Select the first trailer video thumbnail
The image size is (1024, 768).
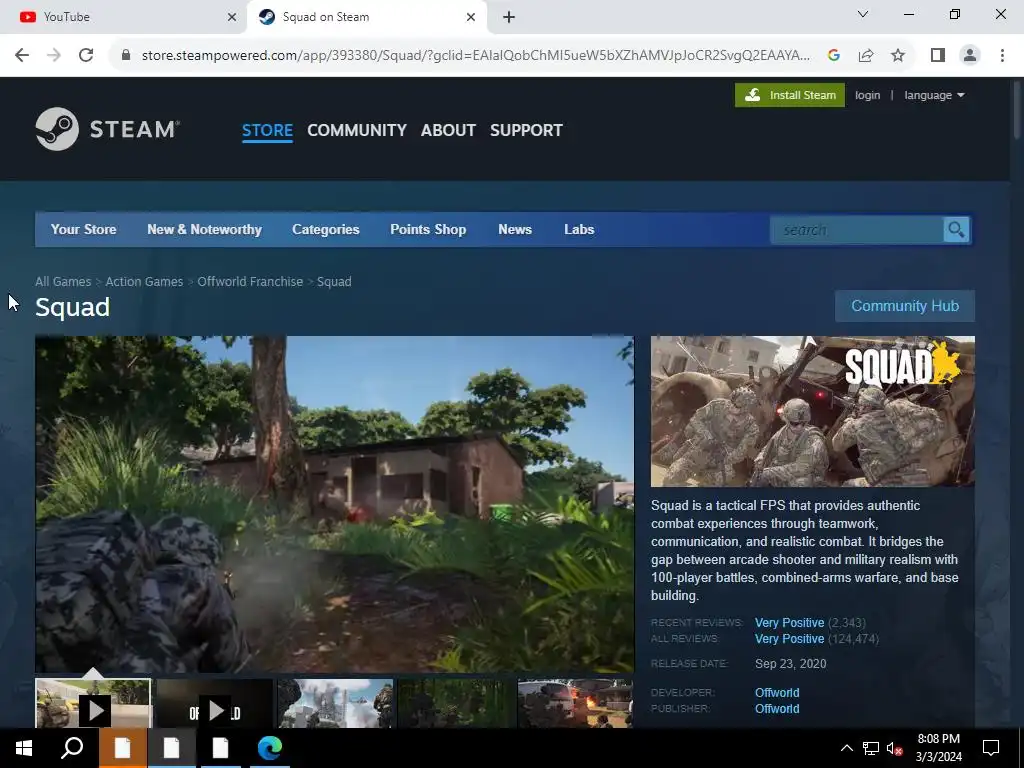pyautogui.click(x=93, y=704)
